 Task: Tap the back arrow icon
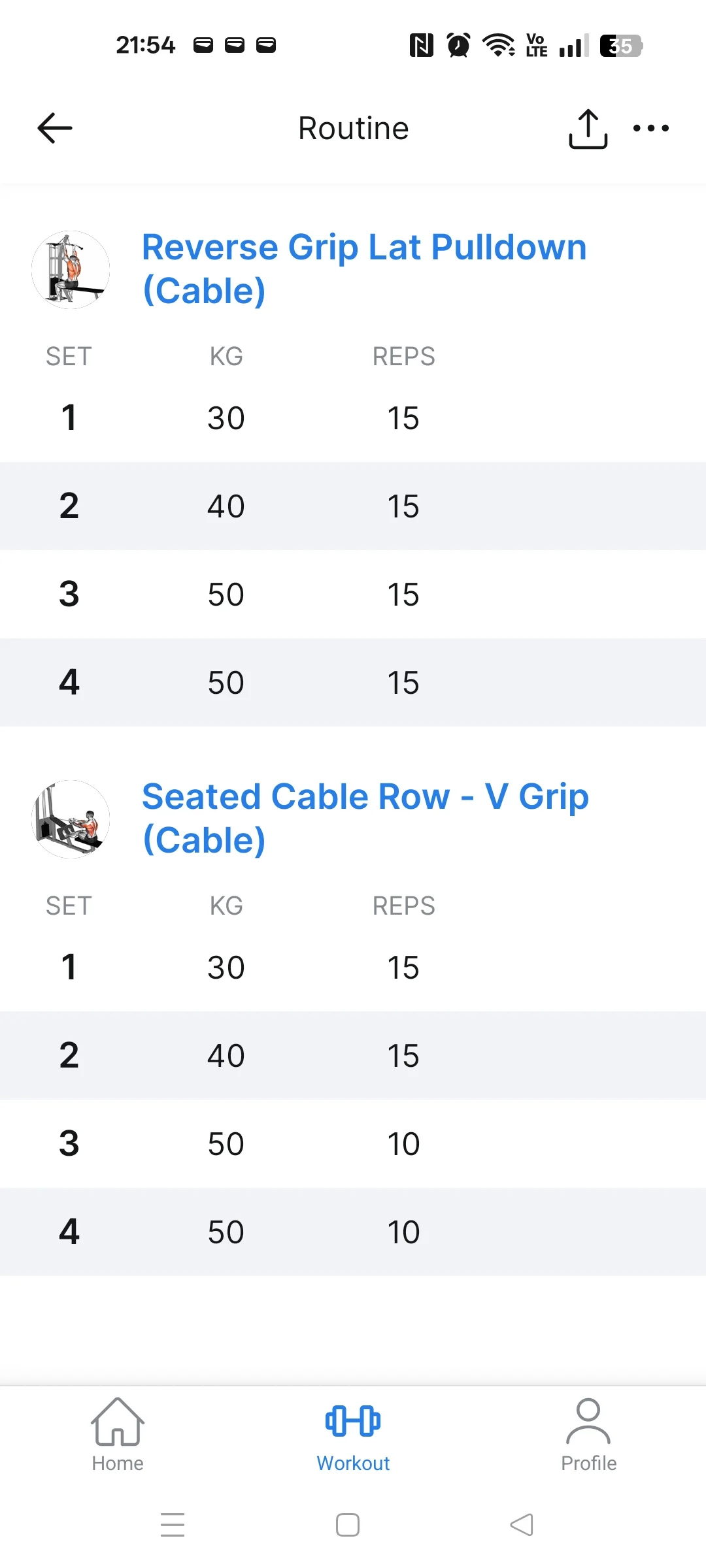coord(55,128)
